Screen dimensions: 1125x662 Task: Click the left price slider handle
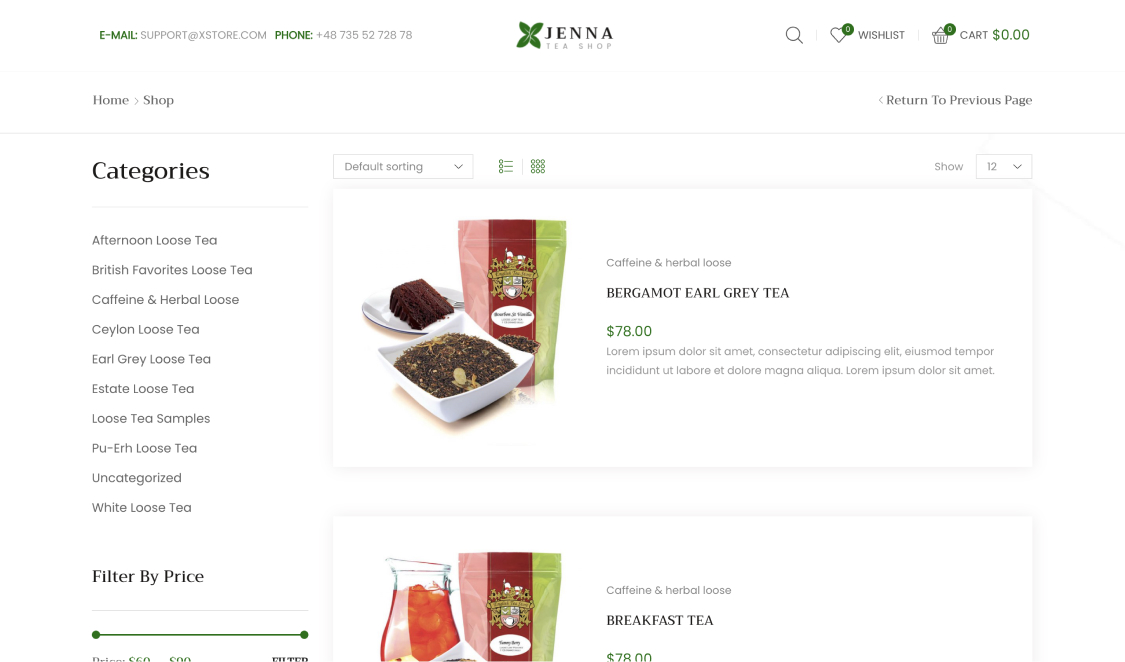pyautogui.click(x=96, y=635)
